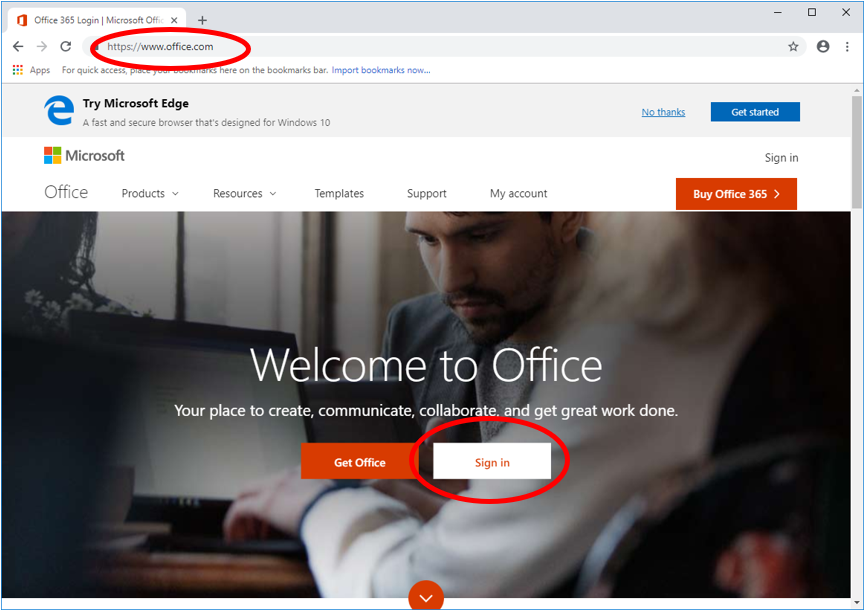Open the Chrome profile avatar icon
The width and height of the screenshot is (864, 611).
point(823,46)
